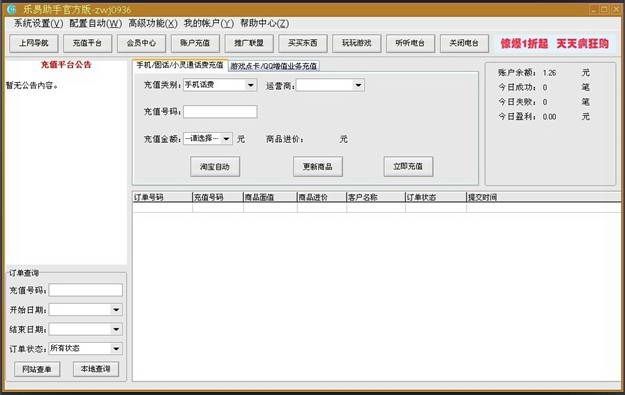The width and height of the screenshot is (625, 395).
Task: Open the 运营商 dropdown list
Action: (x=358, y=85)
